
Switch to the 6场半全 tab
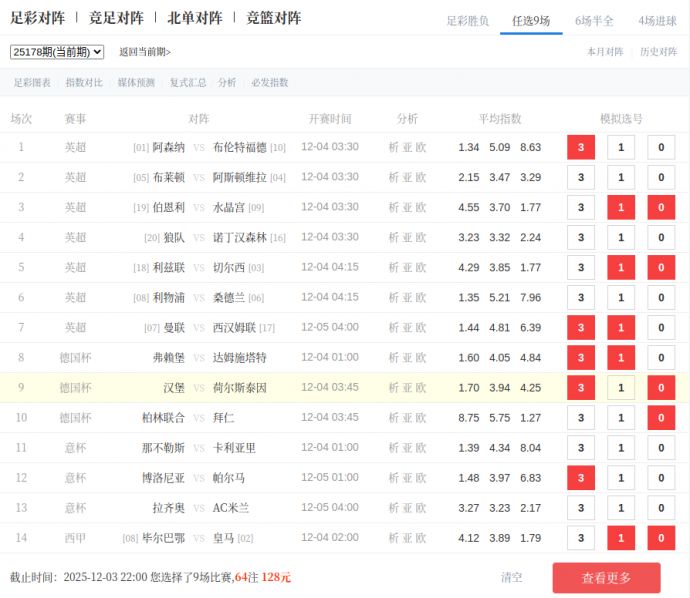tap(594, 20)
